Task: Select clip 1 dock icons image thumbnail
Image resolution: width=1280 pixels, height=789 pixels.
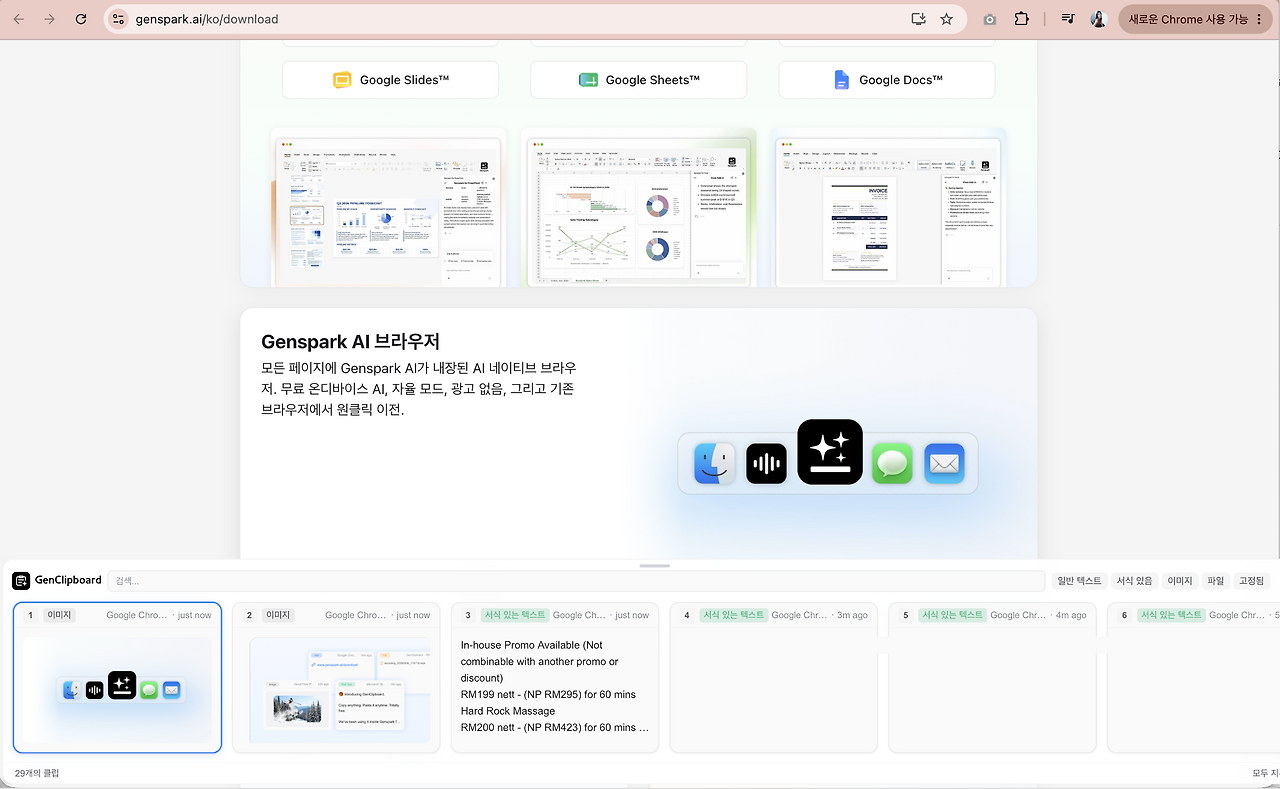Action: (x=117, y=690)
